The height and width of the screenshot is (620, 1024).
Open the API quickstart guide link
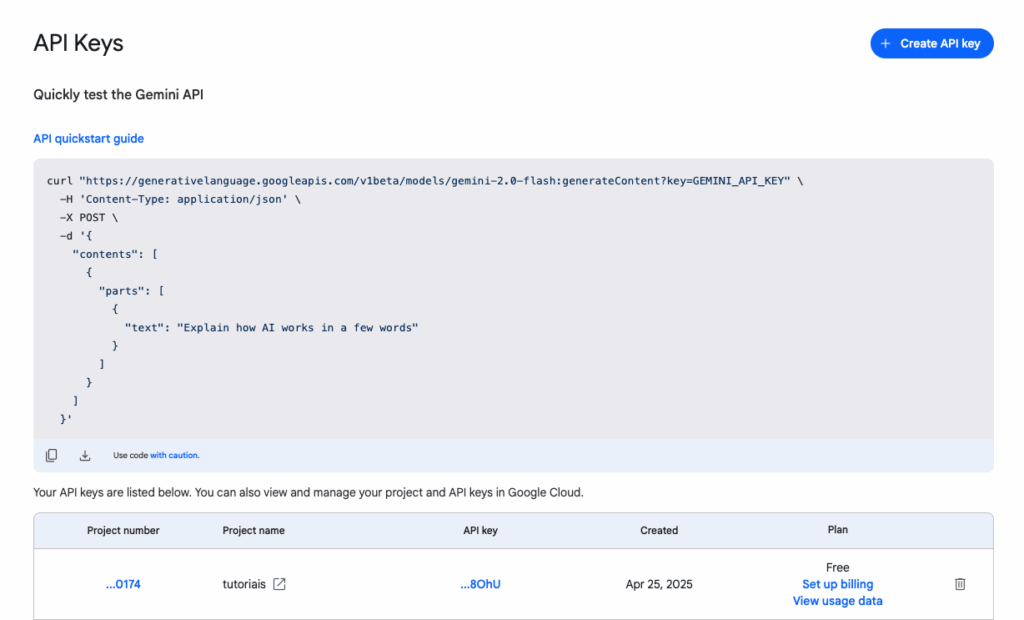point(89,138)
